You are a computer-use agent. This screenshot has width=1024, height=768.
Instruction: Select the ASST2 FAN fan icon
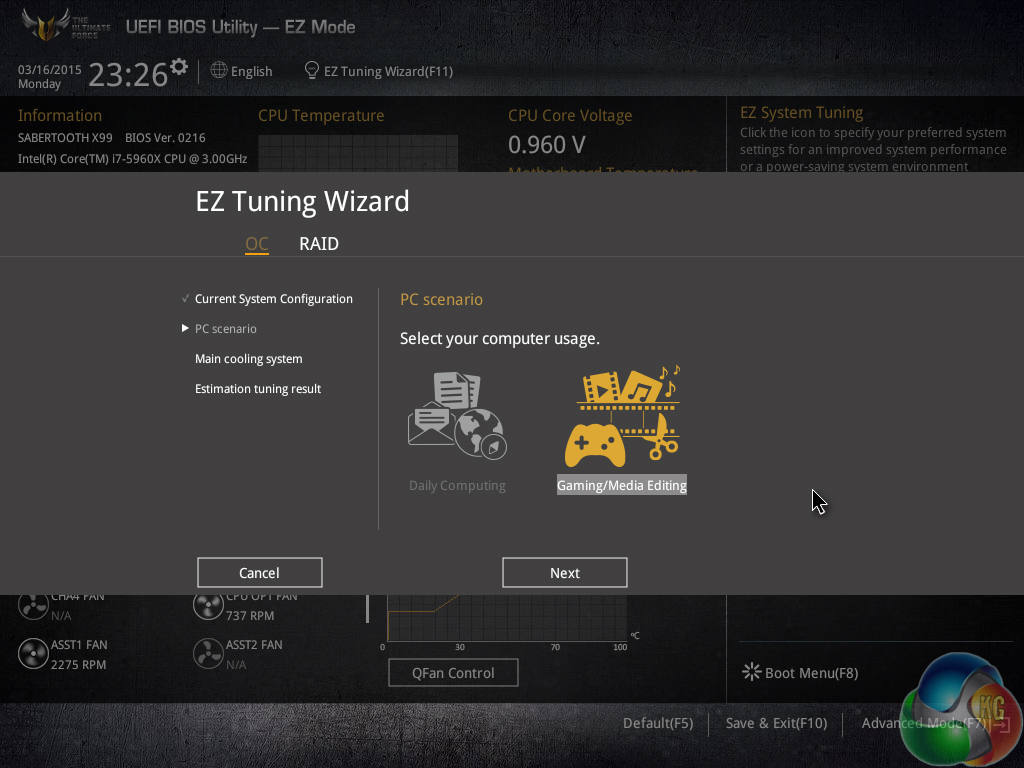click(x=208, y=654)
